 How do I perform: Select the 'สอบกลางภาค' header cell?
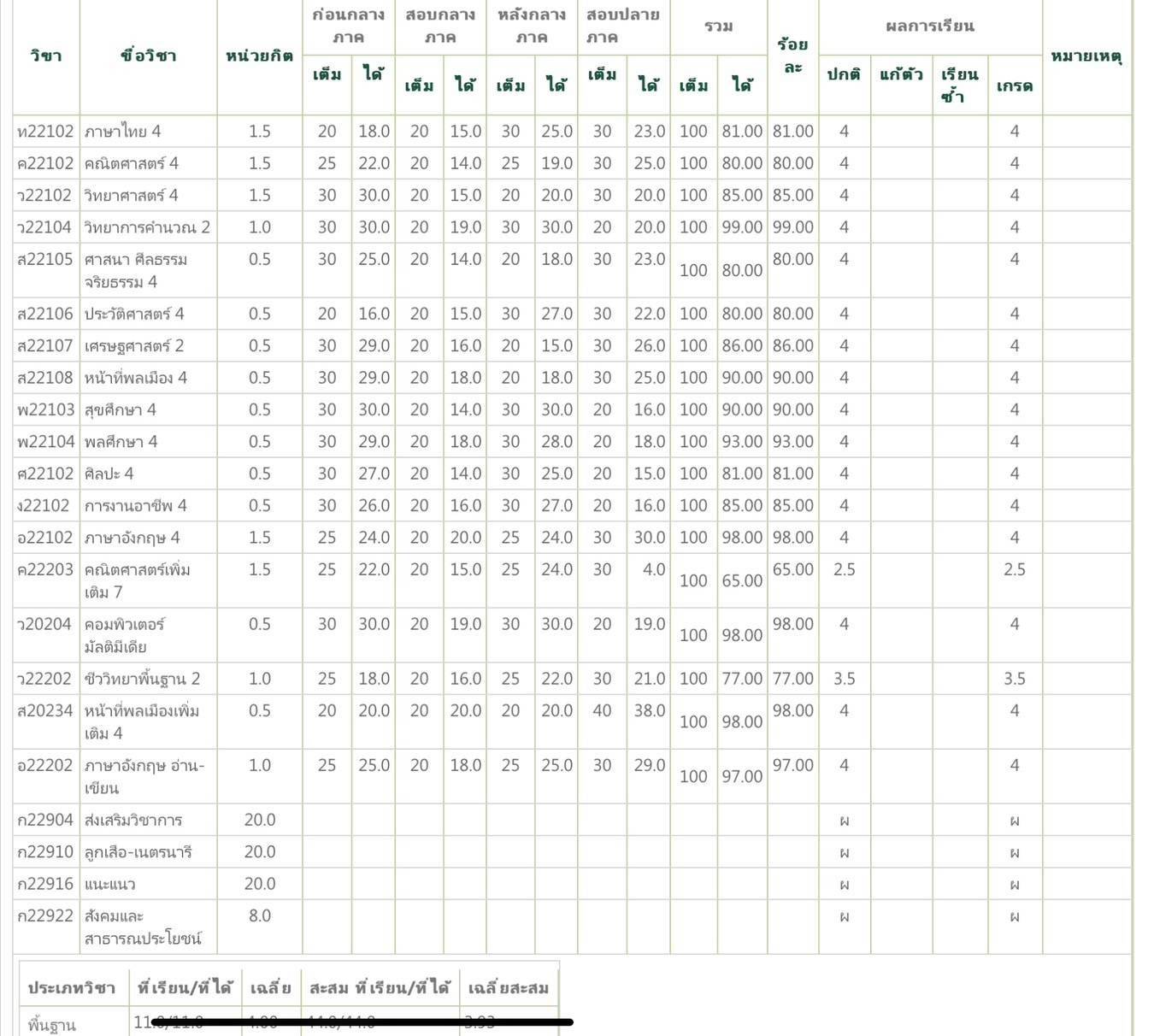point(440,26)
